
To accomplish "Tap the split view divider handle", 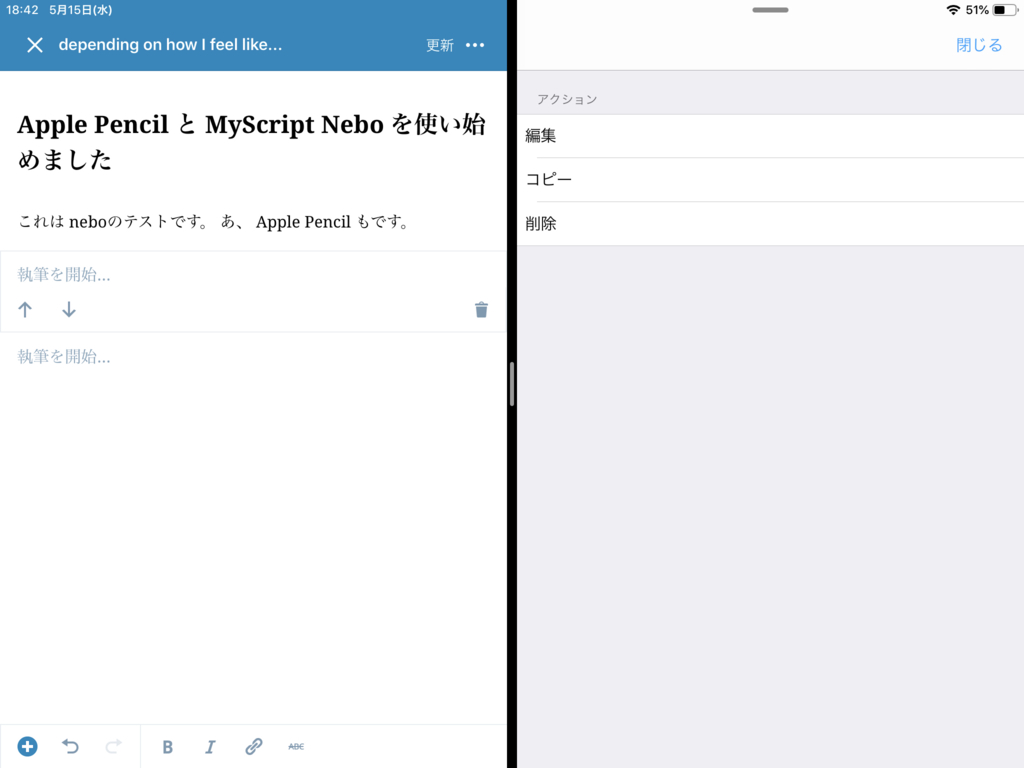I will [x=512, y=384].
